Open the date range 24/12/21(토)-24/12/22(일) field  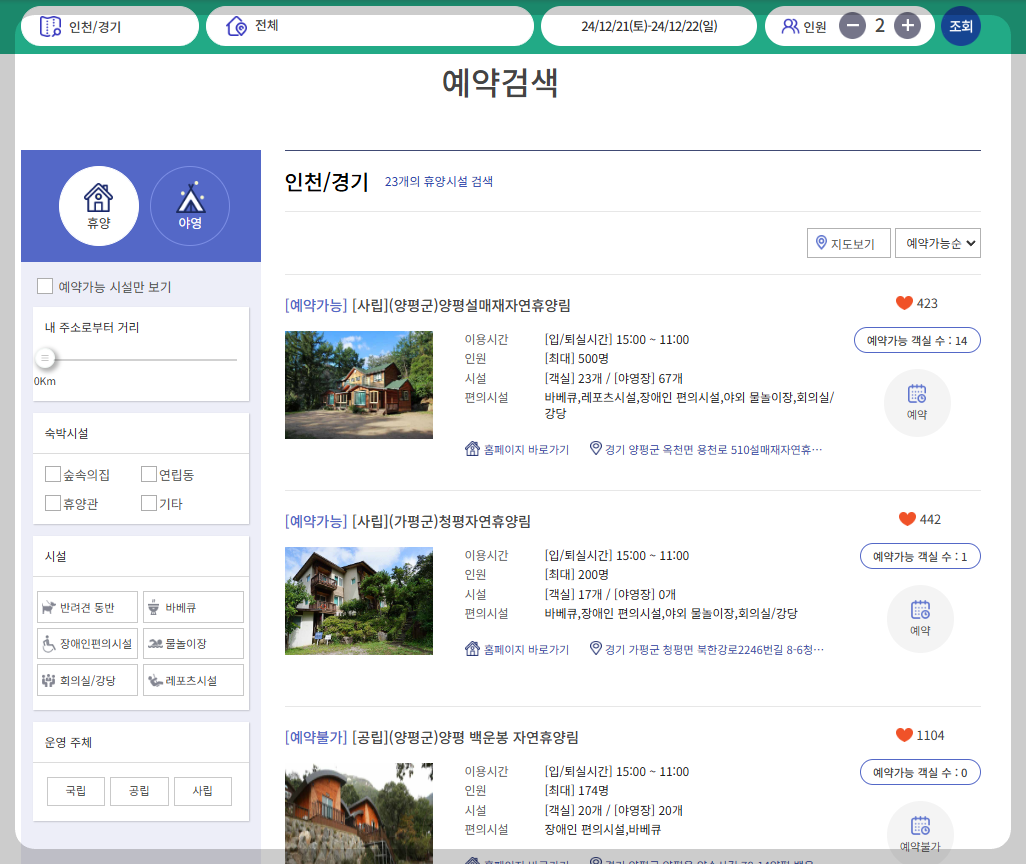(x=649, y=26)
